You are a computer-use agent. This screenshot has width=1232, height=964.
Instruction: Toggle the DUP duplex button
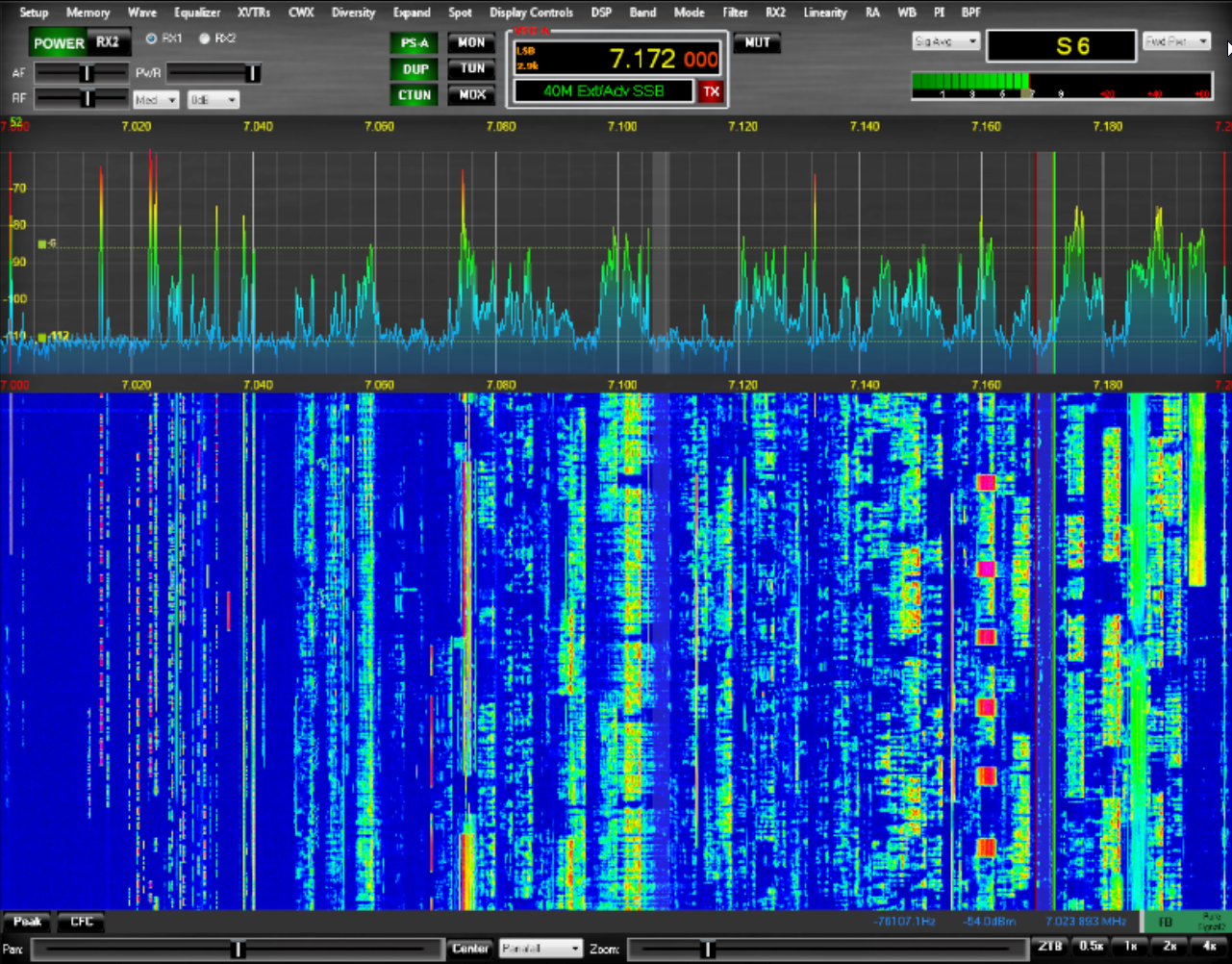(x=415, y=69)
